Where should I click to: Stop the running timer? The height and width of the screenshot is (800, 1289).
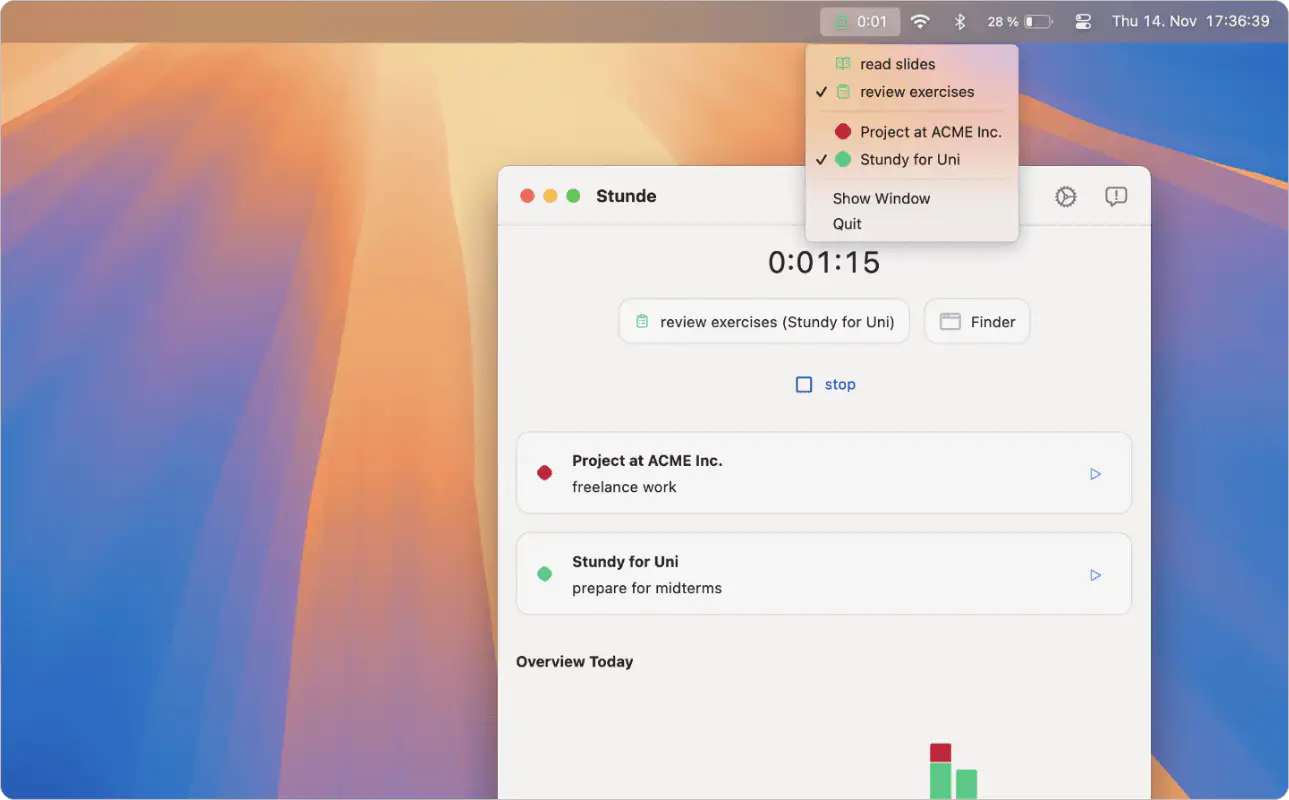pos(825,385)
